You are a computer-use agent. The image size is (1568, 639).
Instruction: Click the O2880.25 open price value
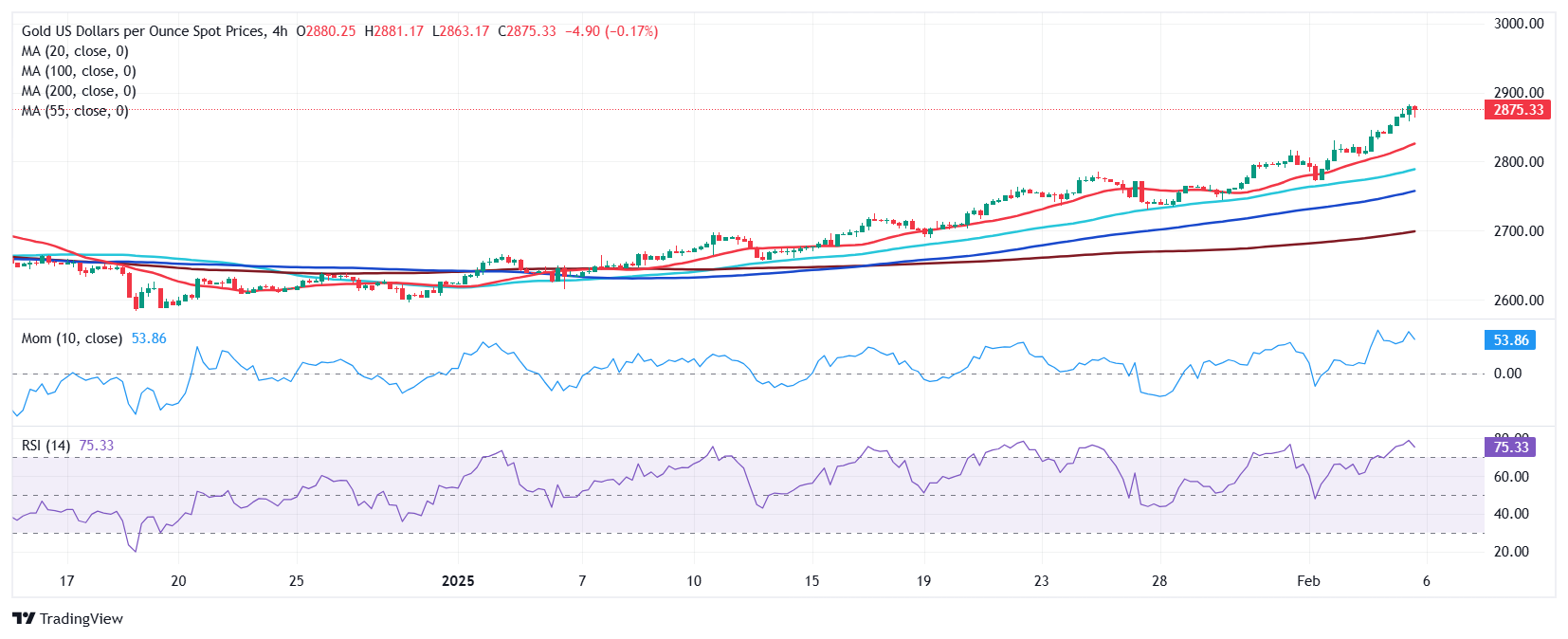pos(326,31)
